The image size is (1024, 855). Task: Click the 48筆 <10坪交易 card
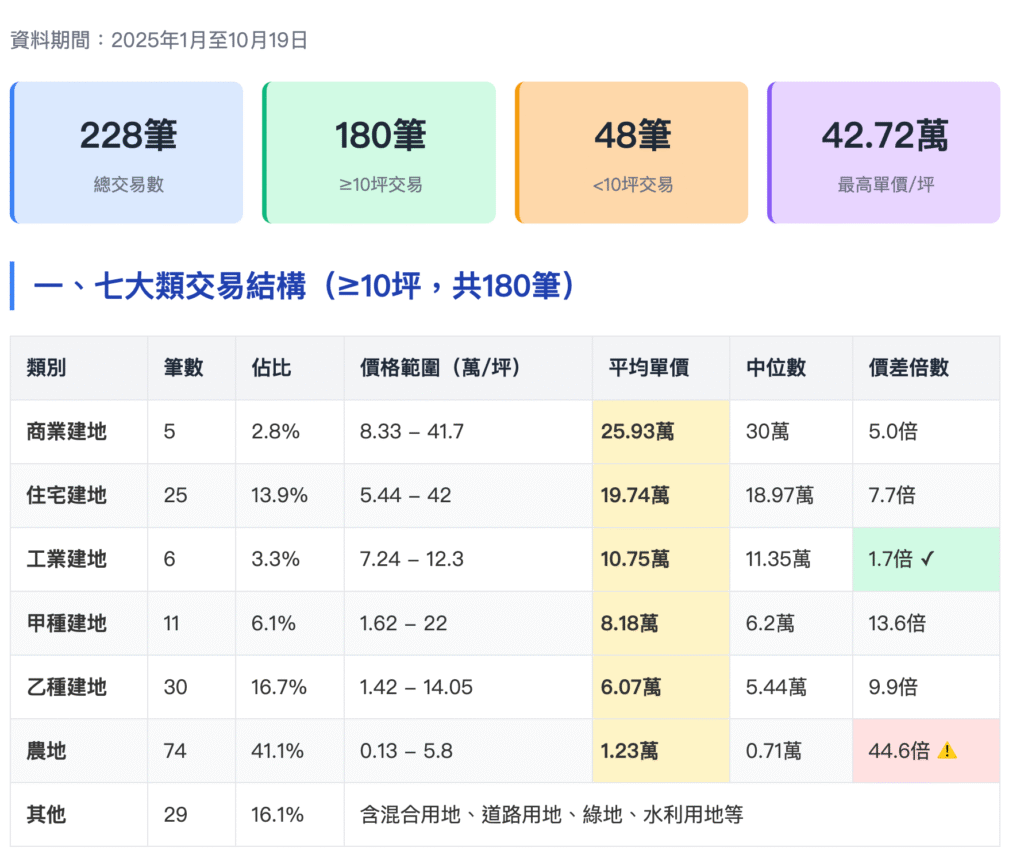click(631, 152)
